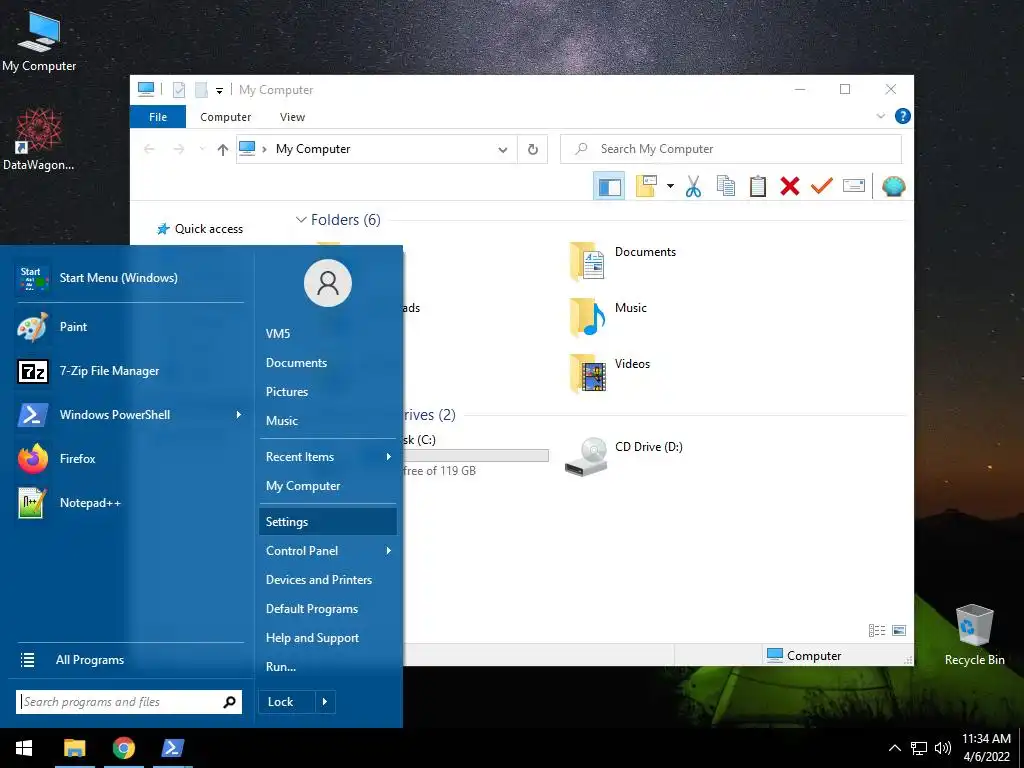This screenshot has width=1024, height=768.
Task: Open the Documents folder icon
Action: [x=587, y=261]
